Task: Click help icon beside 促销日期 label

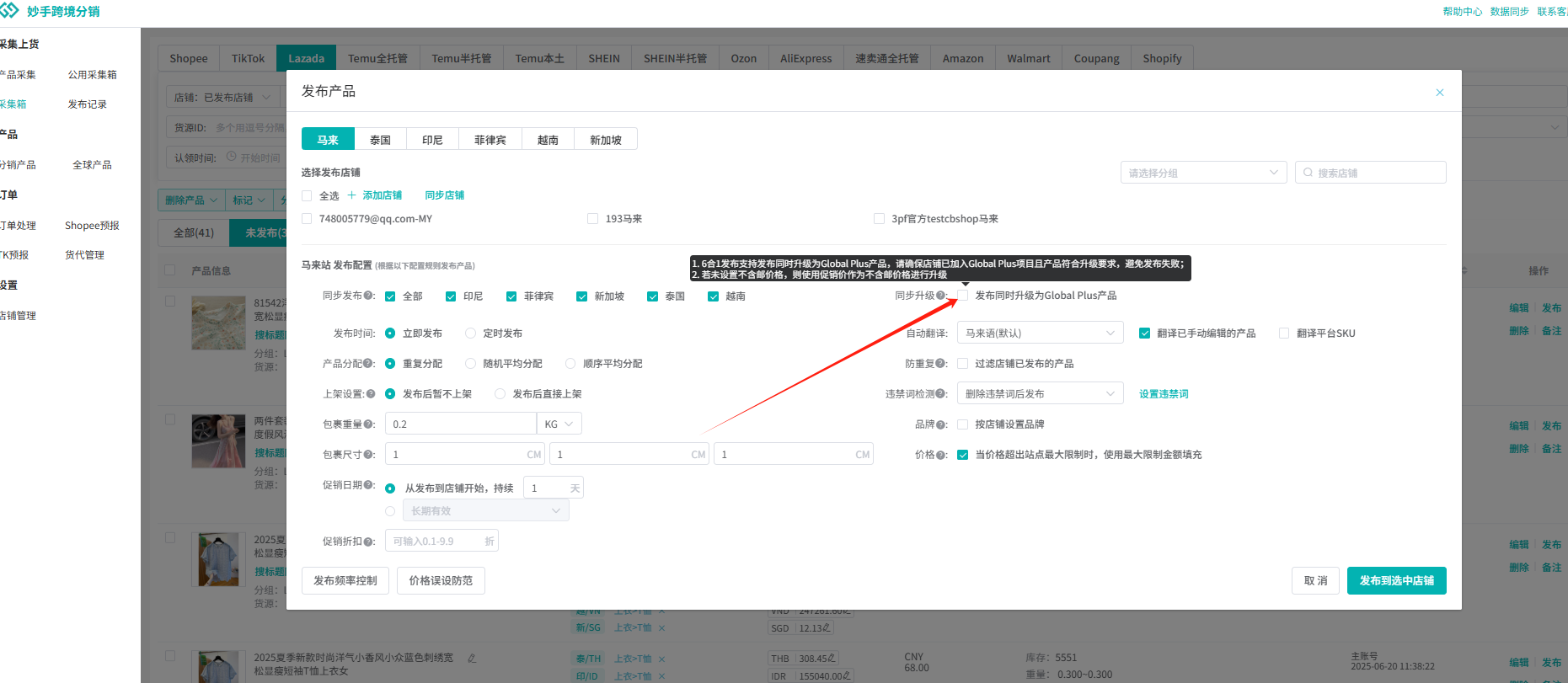Action: [368, 485]
